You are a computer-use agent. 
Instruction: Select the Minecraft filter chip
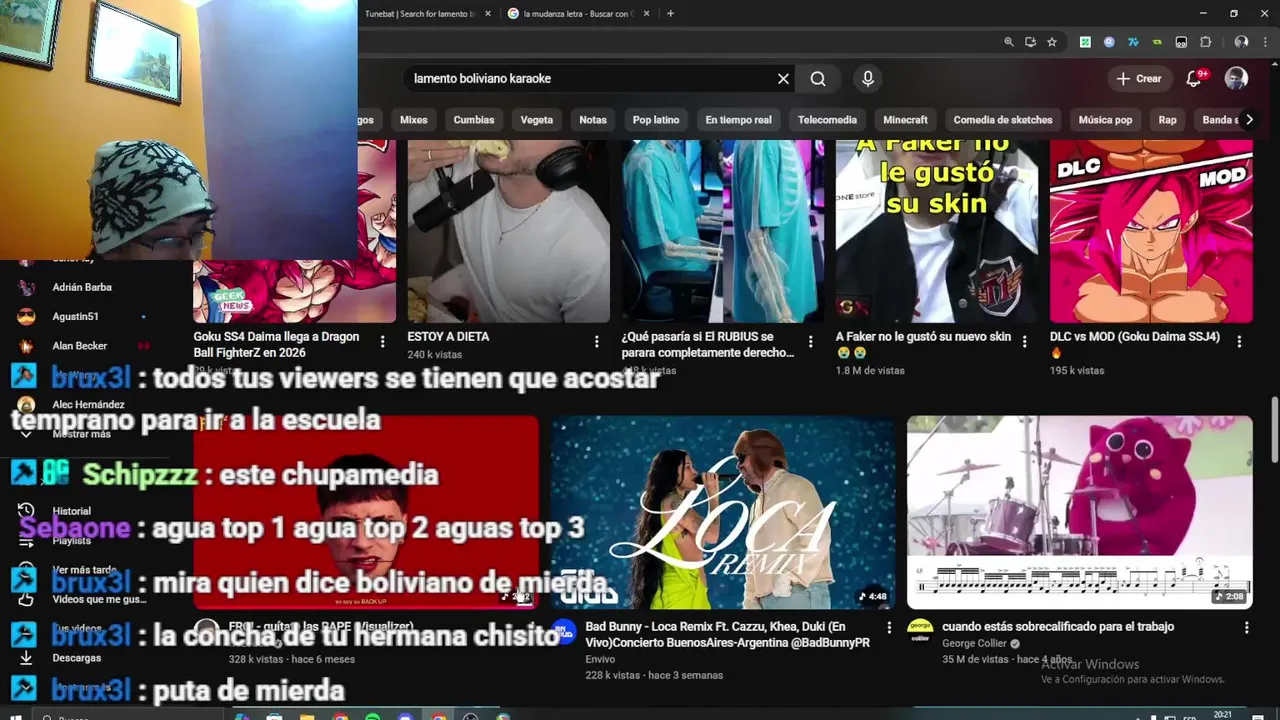coord(905,120)
